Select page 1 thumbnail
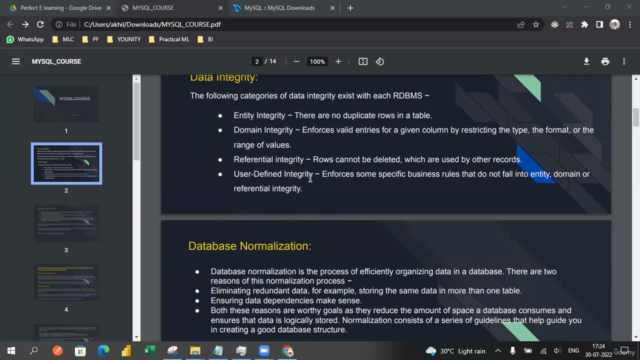The width and height of the screenshot is (640, 360). click(x=66, y=104)
